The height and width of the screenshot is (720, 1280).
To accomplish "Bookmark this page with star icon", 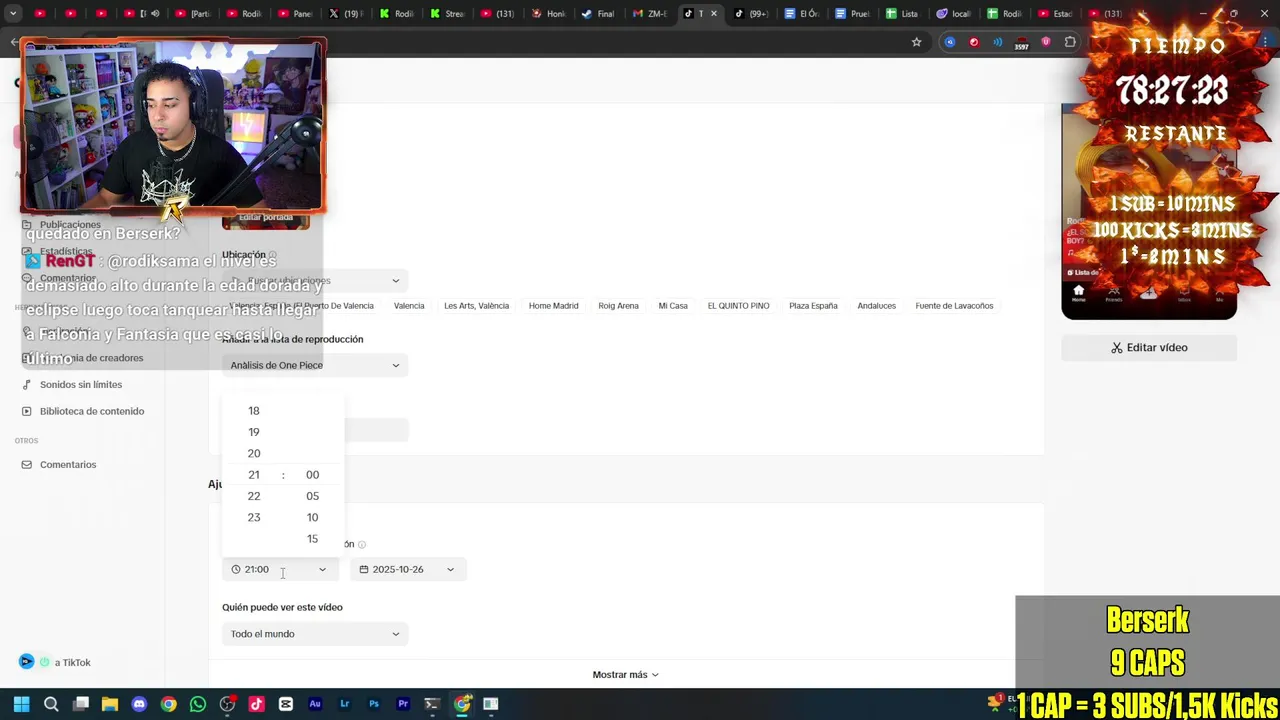I will tap(916, 42).
